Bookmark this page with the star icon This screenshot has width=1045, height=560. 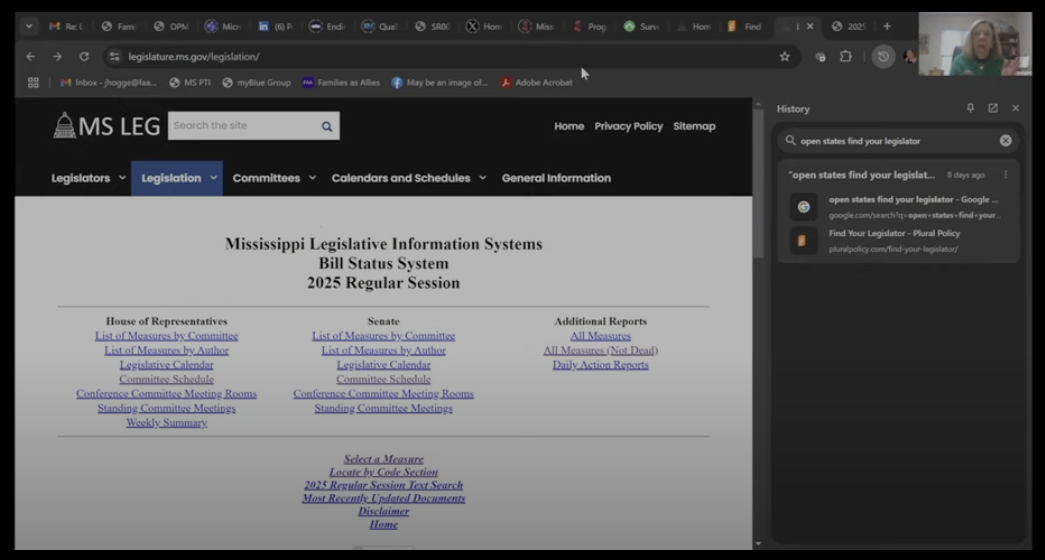[785, 57]
